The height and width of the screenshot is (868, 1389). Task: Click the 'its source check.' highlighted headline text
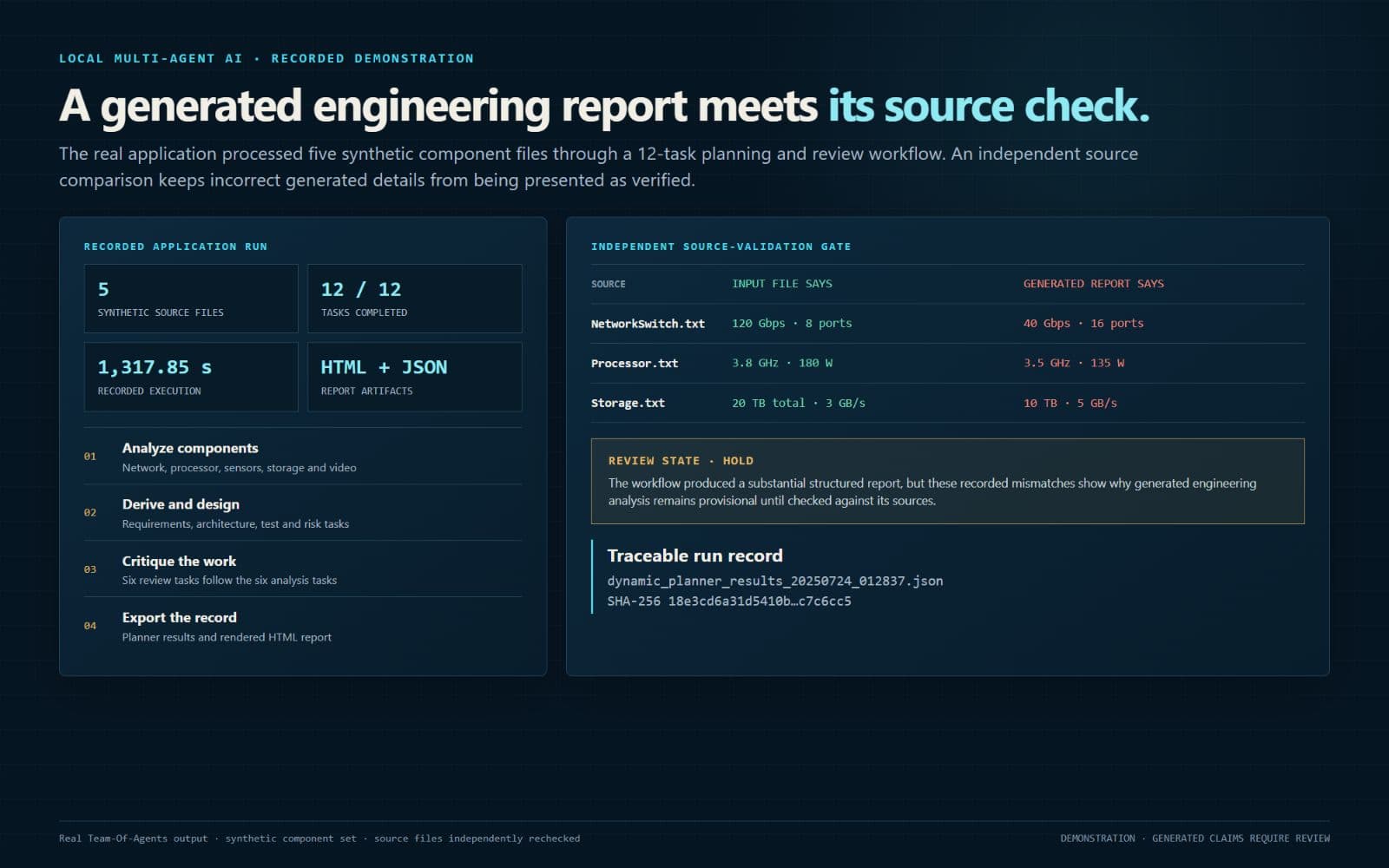pos(989,106)
